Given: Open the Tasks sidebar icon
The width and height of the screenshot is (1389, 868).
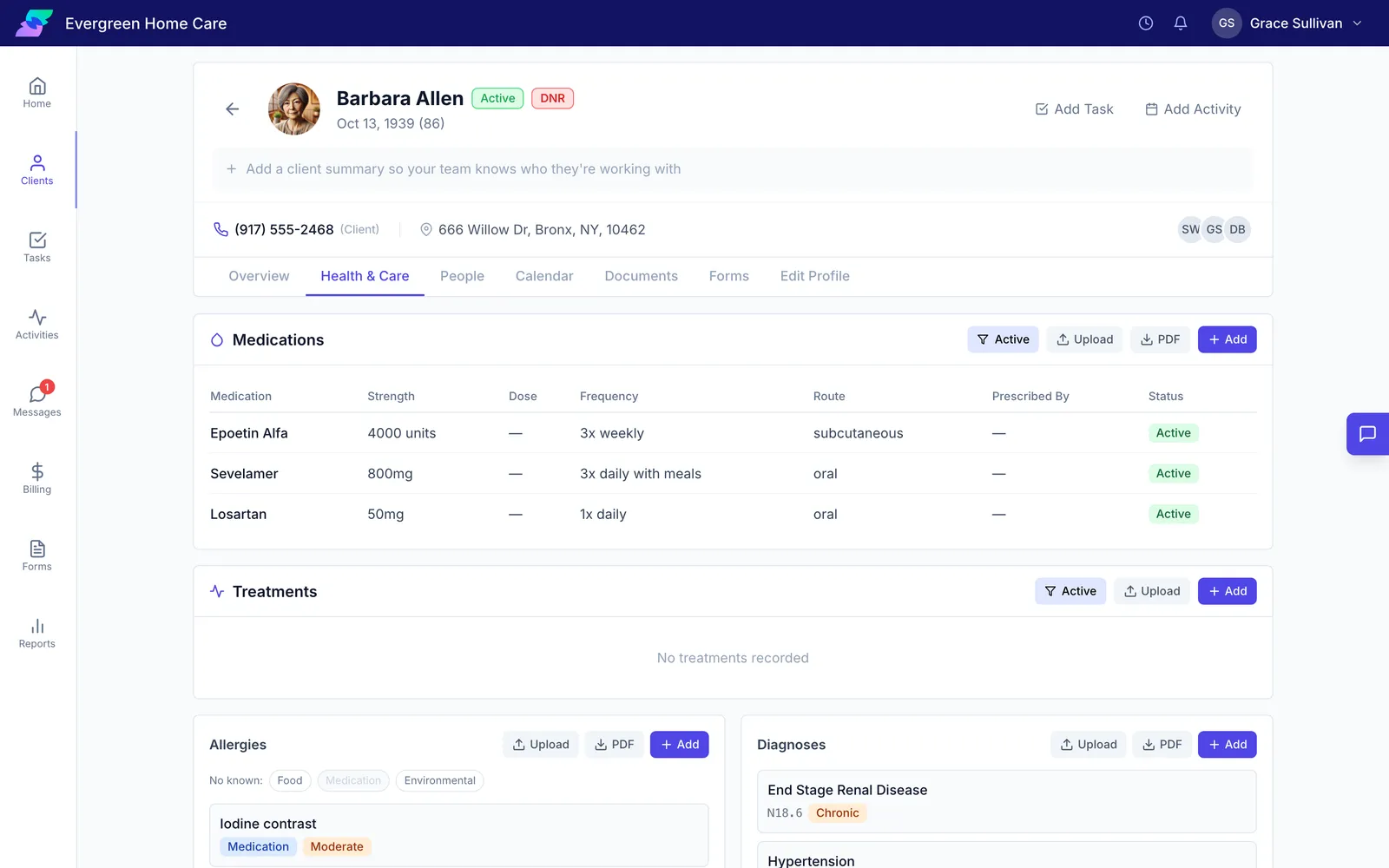Looking at the screenshot, I should 36,247.
